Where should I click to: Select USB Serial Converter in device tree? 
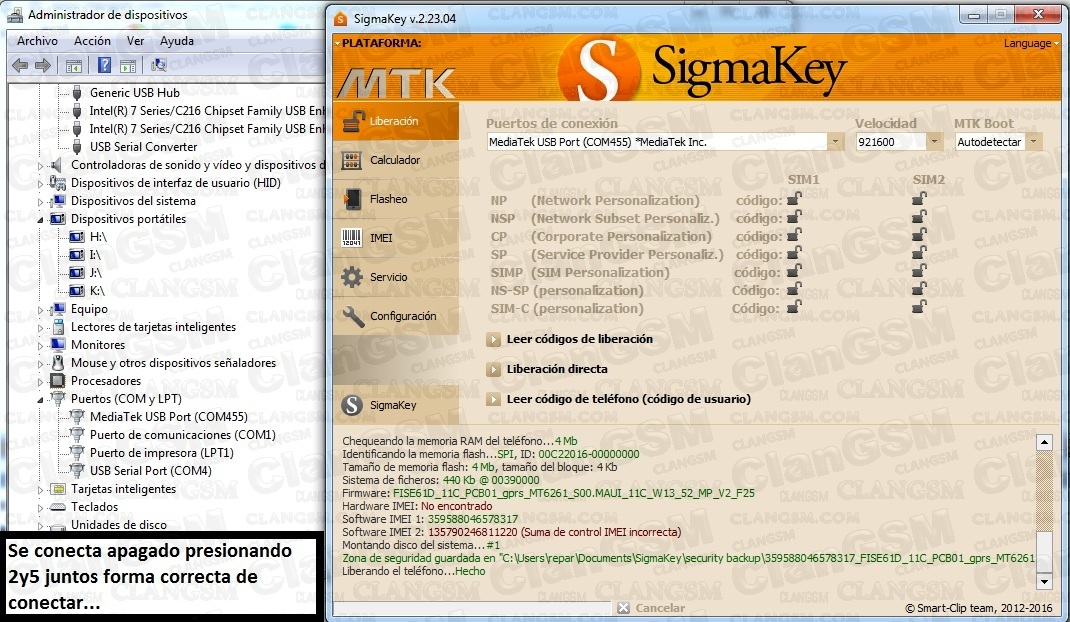[143, 147]
